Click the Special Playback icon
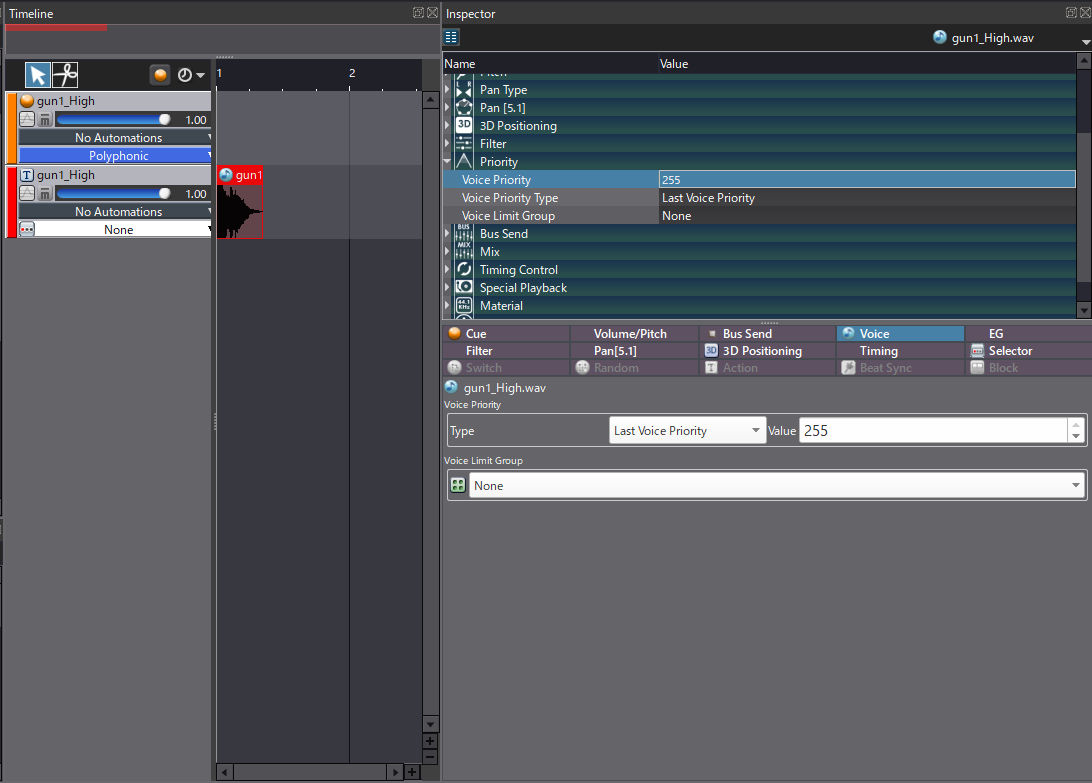1092x783 pixels. click(464, 288)
